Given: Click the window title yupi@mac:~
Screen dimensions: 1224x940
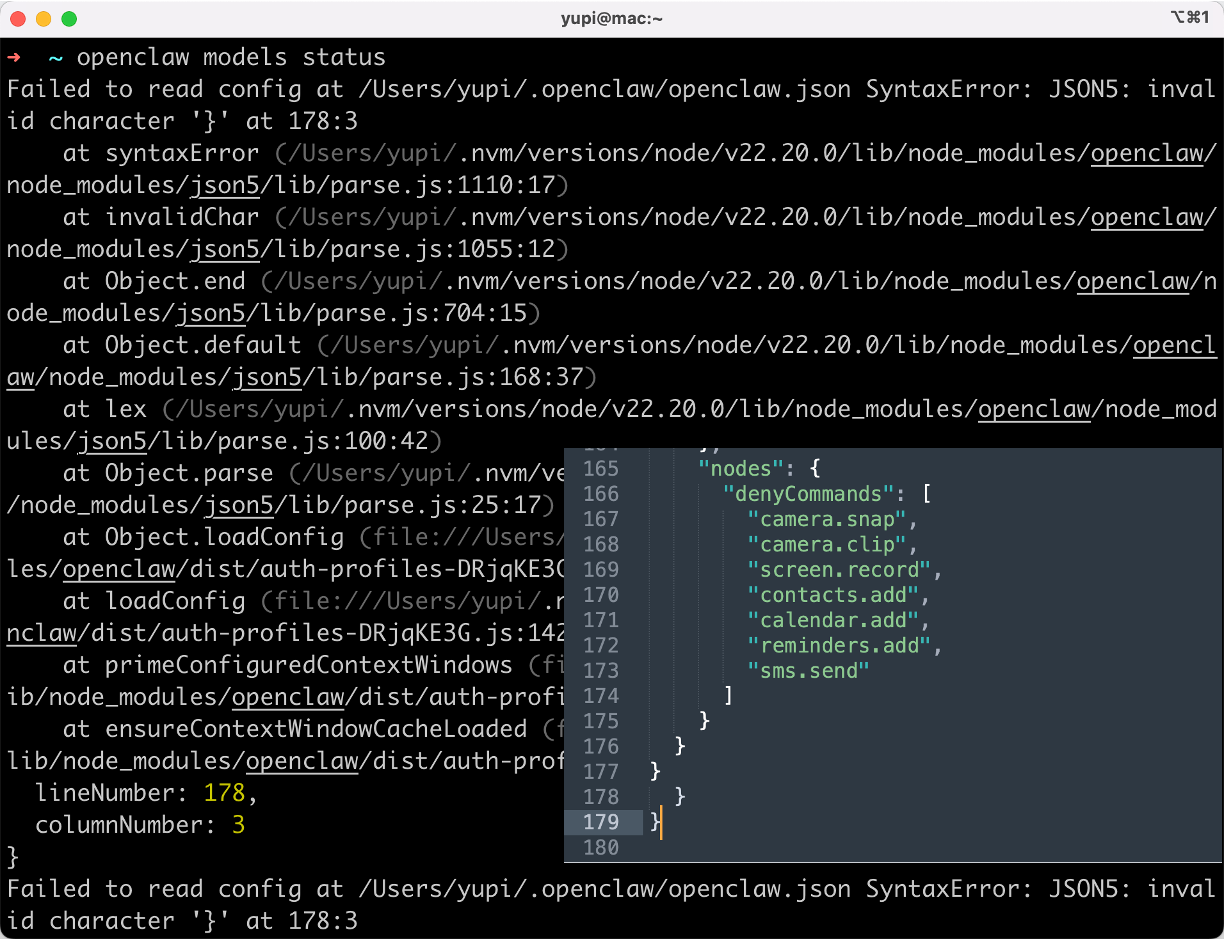Looking at the screenshot, I should tap(612, 19).
